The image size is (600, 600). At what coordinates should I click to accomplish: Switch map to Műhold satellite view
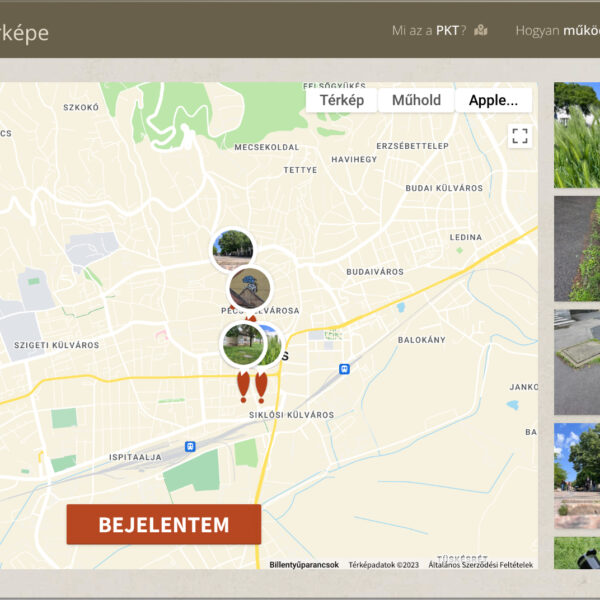416,100
